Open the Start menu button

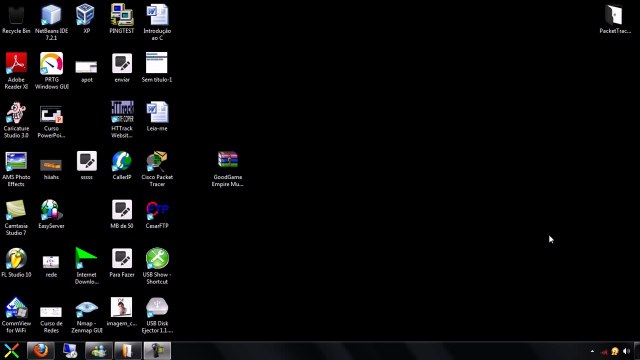pos(11,351)
